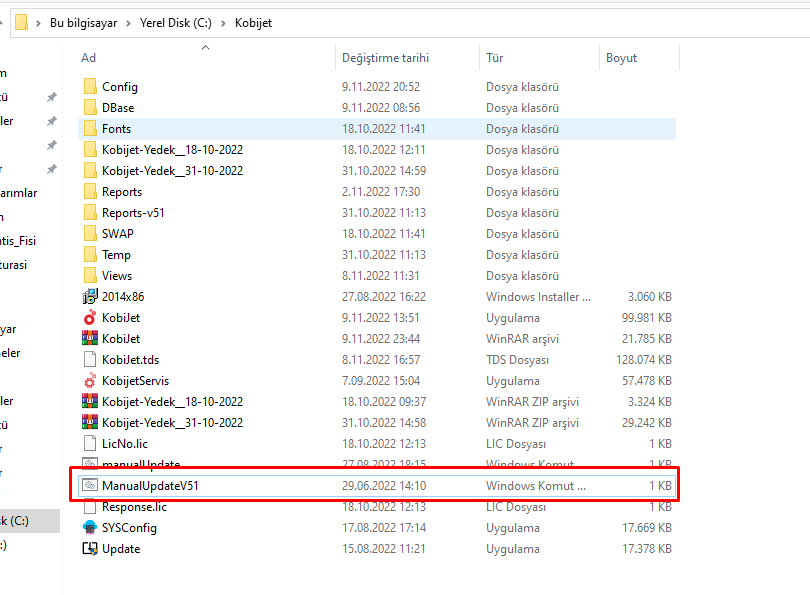Click the KobiJet WinRAR archive icon
This screenshot has width=810, height=595.
[x=90, y=338]
